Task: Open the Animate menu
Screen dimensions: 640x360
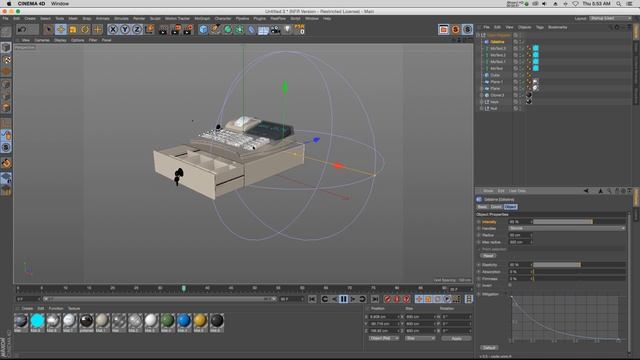Action: [102, 19]
